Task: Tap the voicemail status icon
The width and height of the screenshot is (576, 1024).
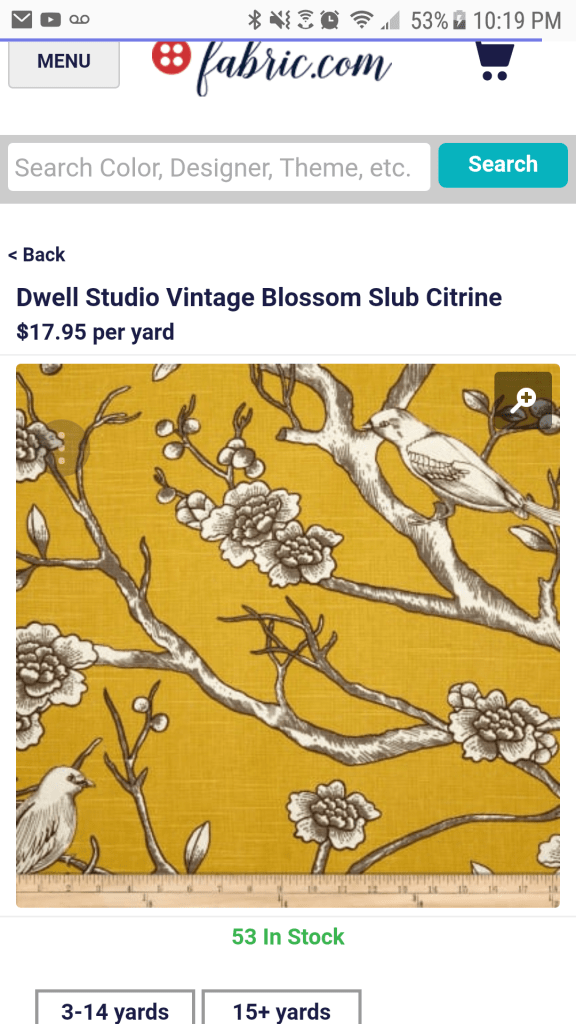Action: pos(78,20)
